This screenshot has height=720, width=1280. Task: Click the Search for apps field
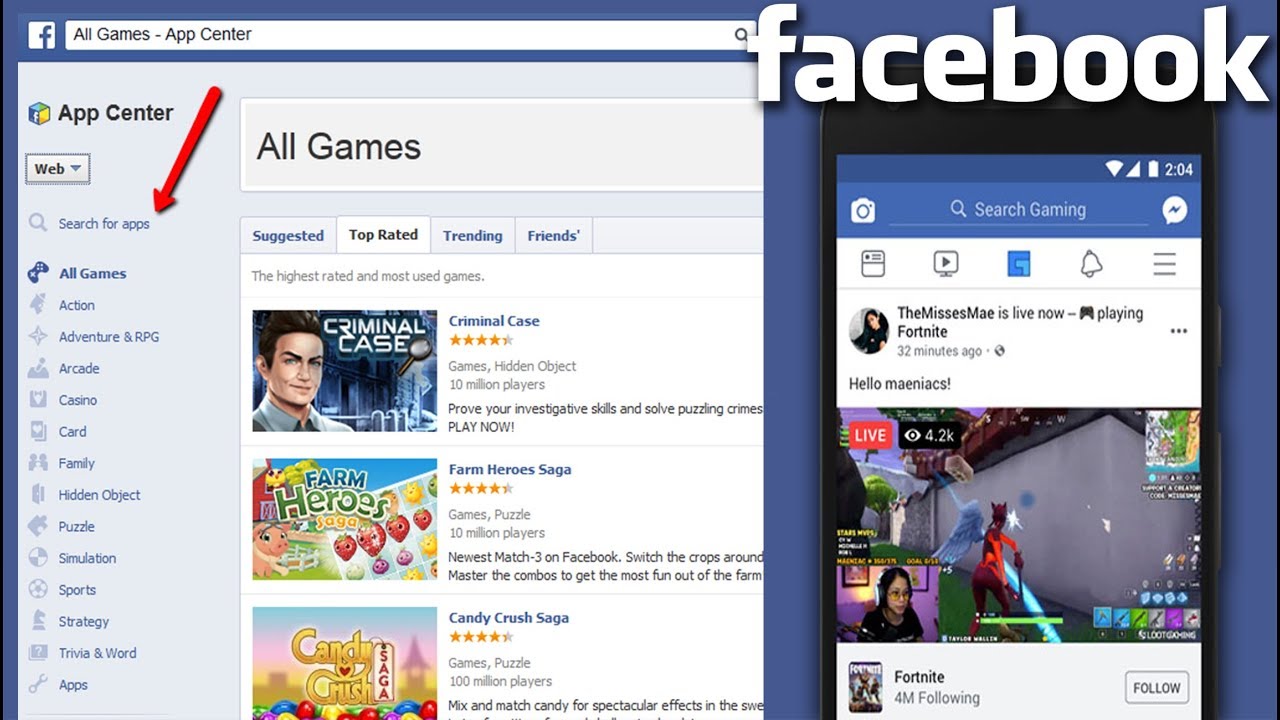pos(104,224)
